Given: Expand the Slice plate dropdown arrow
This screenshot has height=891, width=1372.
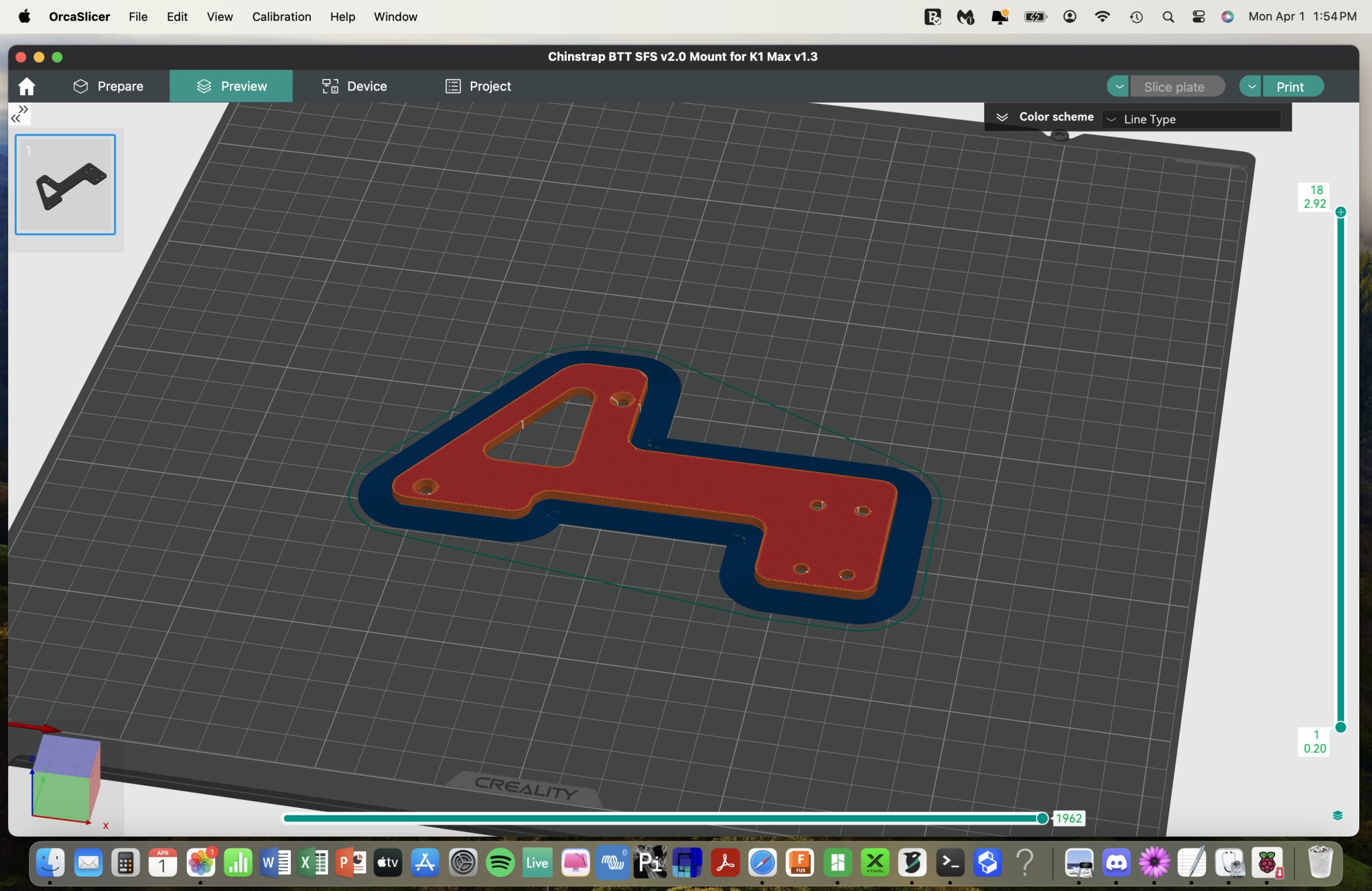Looking at the screenshot, I should pyautogui.click(x=1118, y=86).
